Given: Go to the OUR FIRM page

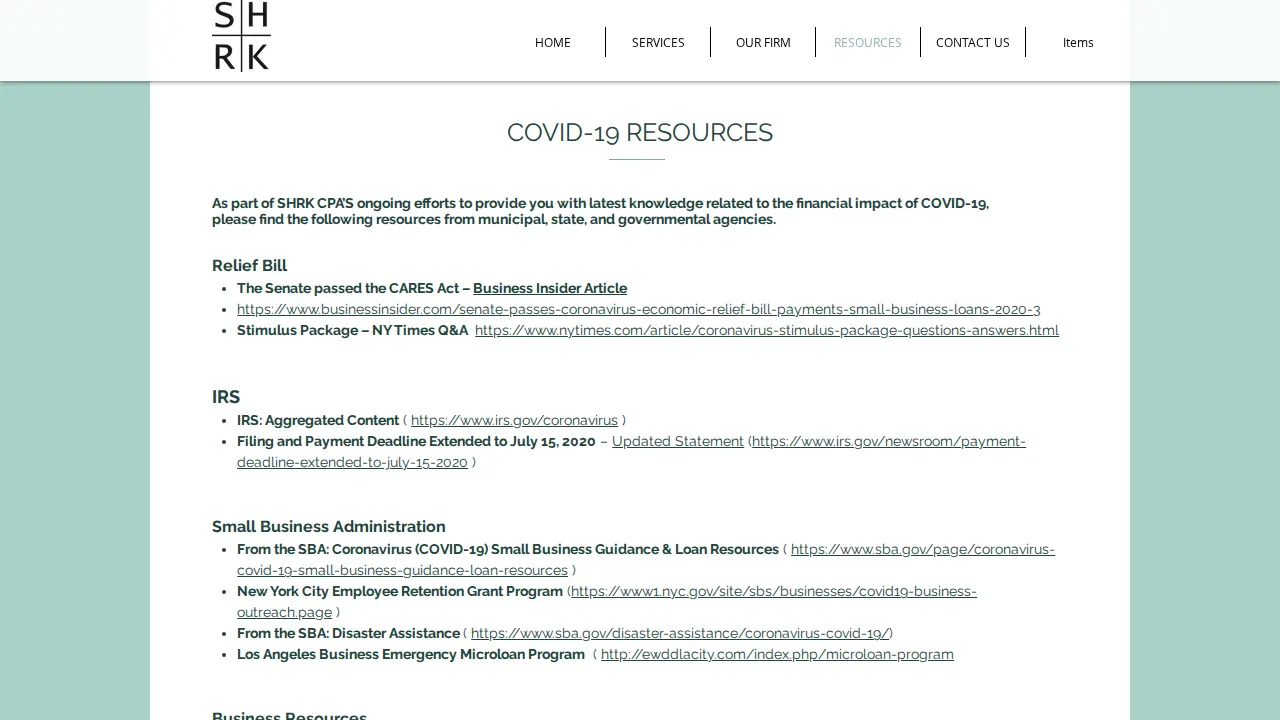Looking at the screenshot, I should 763,42.
